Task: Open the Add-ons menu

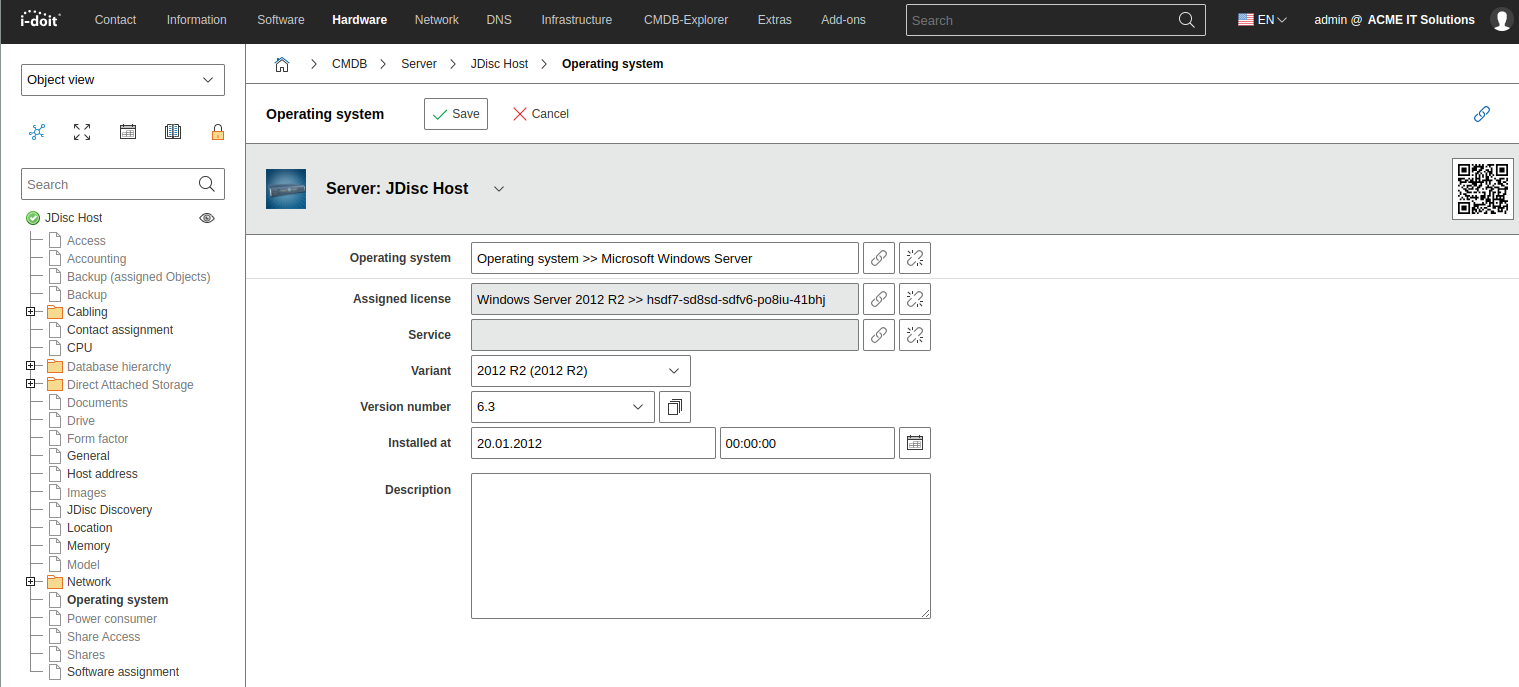Action: tap(844, 20)
